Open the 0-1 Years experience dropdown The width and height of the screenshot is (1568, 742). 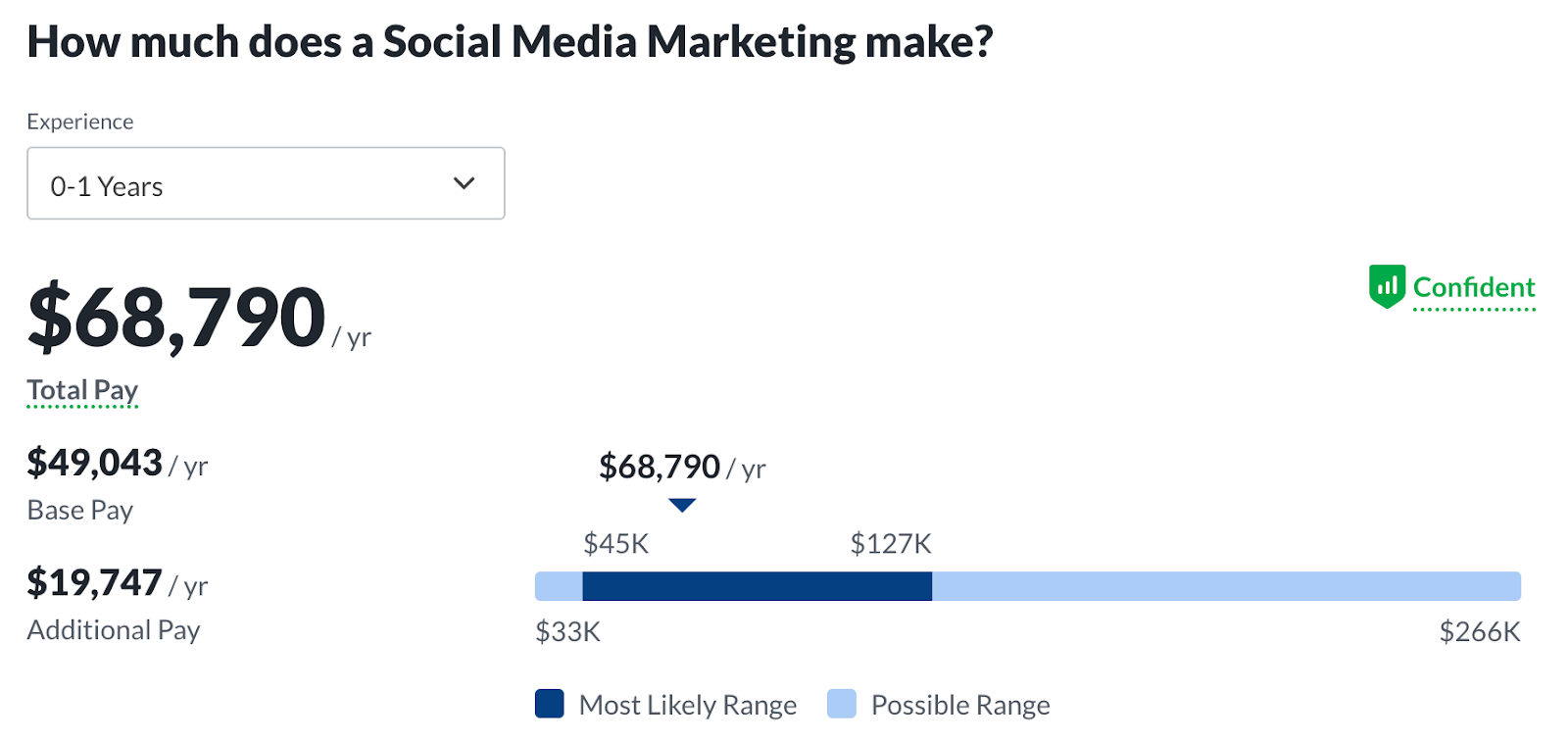click(266, 183)
